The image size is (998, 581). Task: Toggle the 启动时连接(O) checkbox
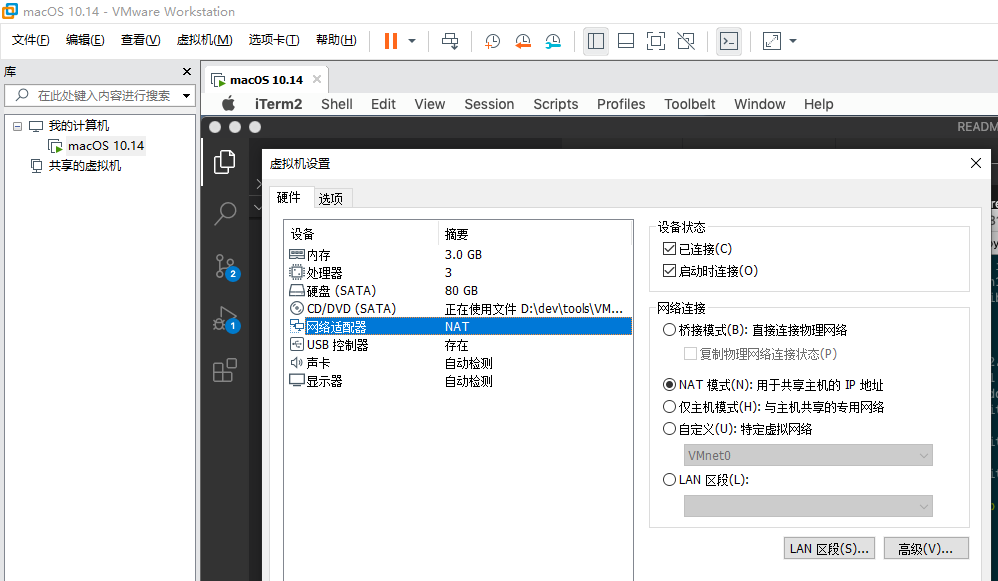point(669,270)
